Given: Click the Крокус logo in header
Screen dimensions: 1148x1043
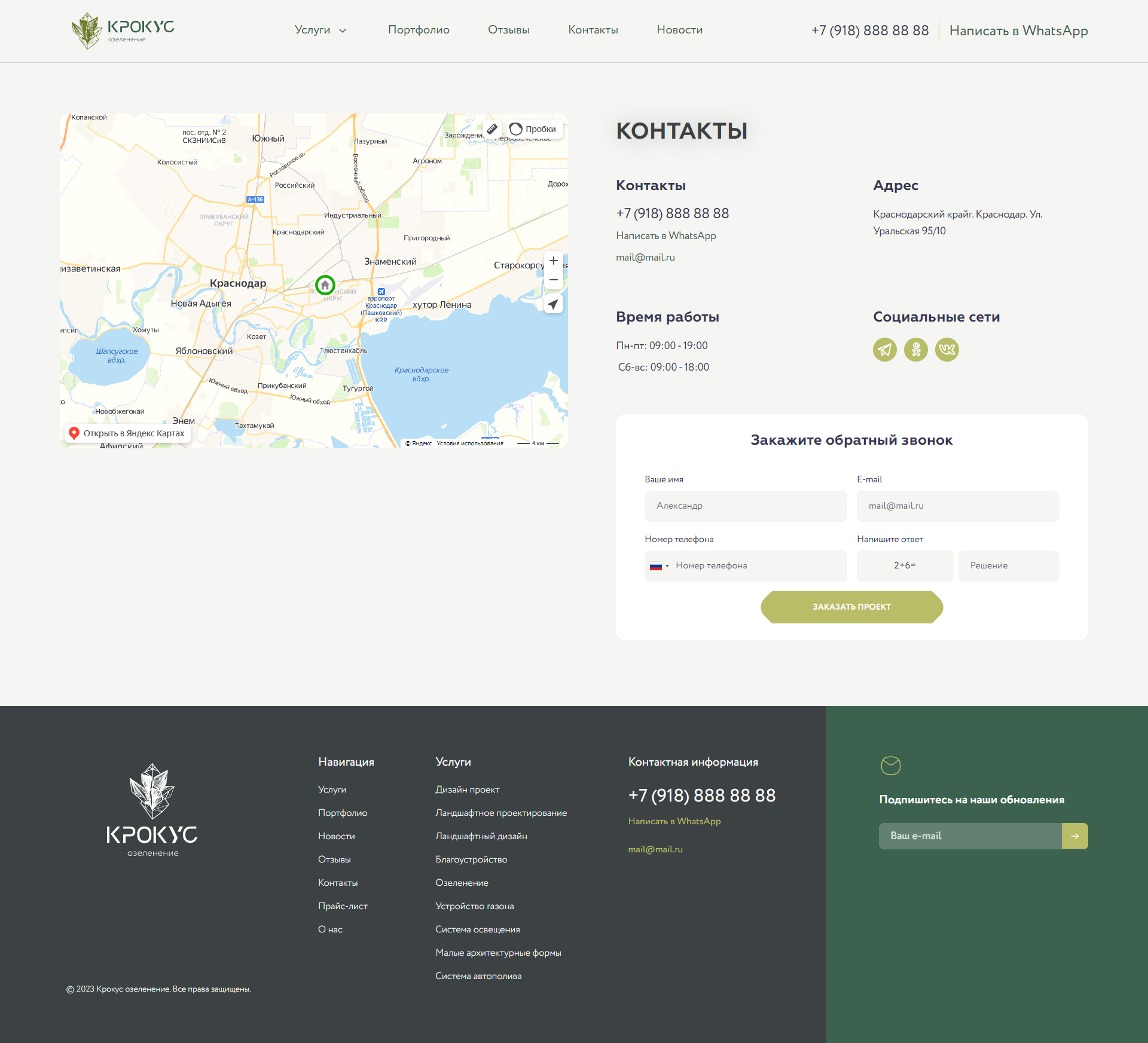Looking at the screenshot, I should [x=123, y=30].
